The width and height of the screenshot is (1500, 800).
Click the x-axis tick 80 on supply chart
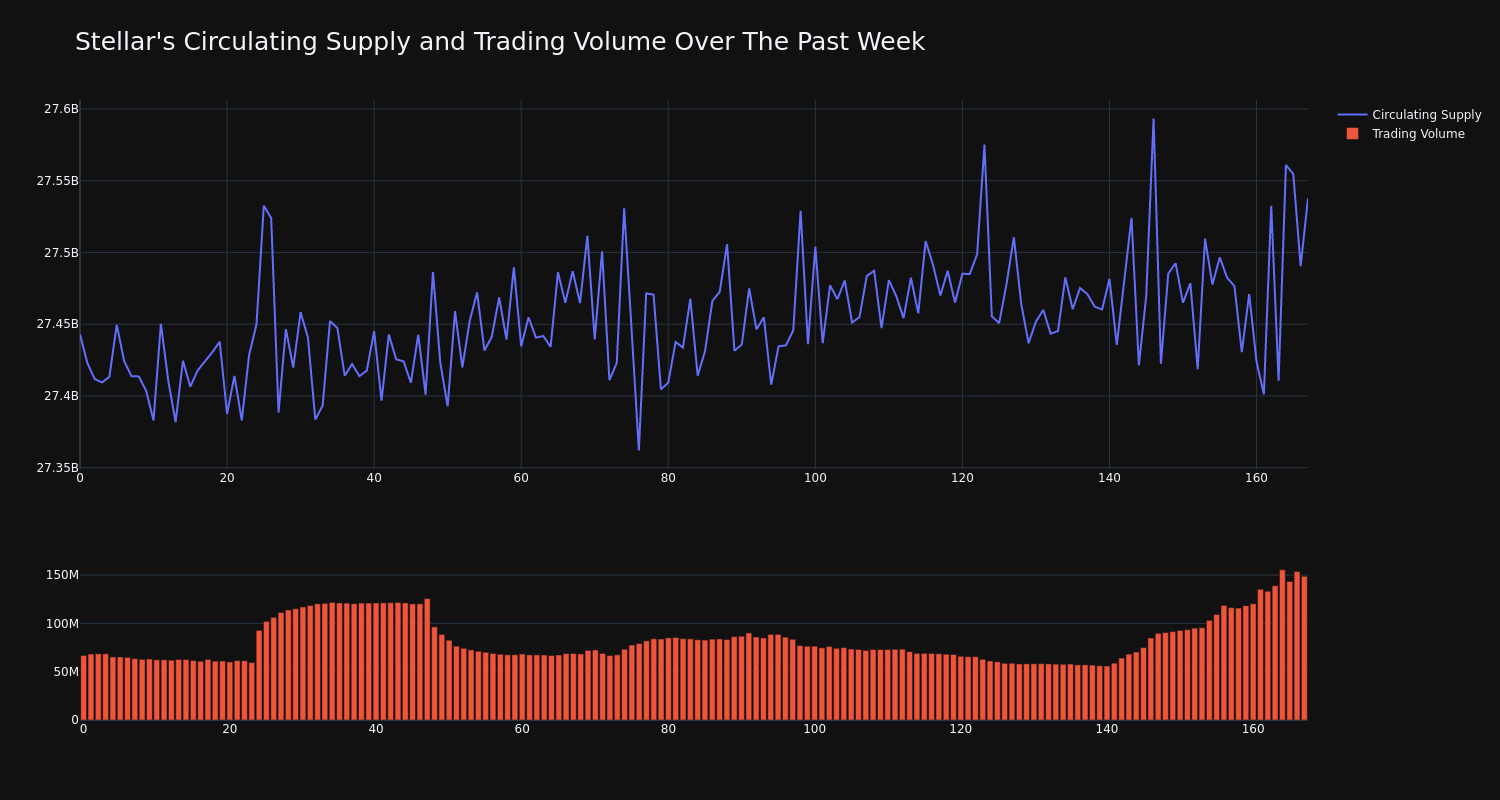point(668,478)
